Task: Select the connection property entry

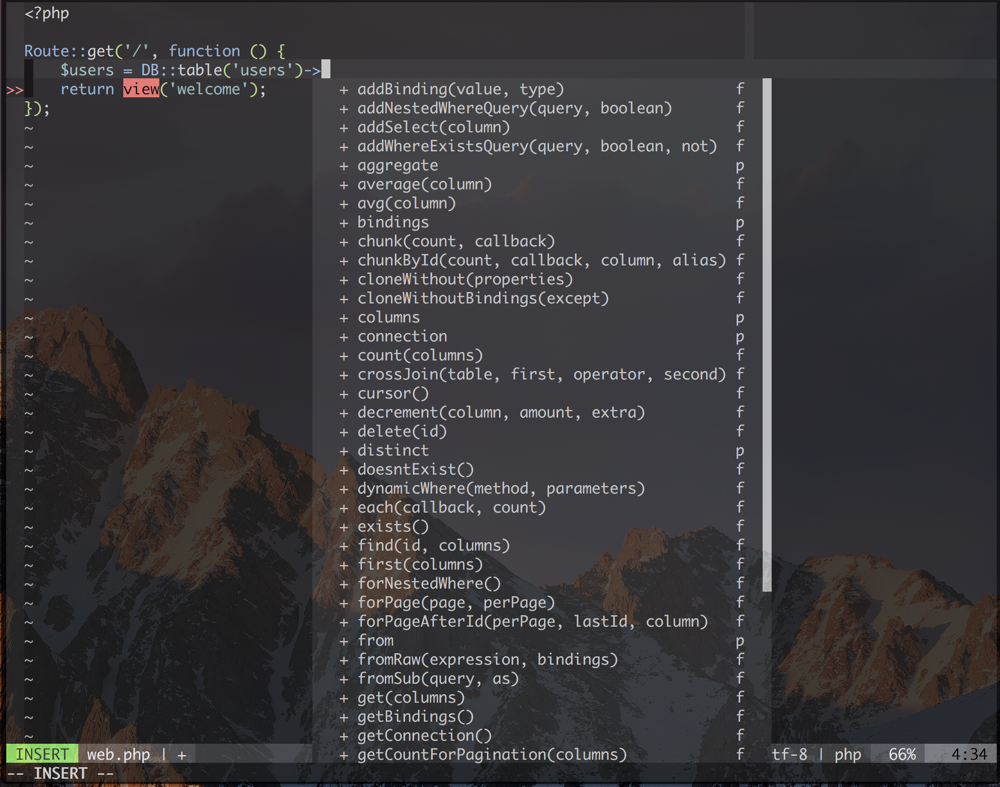Action: click(542, 336)
